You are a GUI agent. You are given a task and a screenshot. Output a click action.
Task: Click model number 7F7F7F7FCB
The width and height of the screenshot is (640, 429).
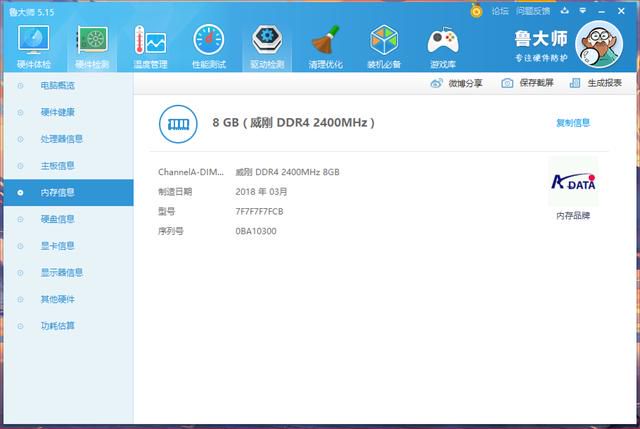coord(259,211)
